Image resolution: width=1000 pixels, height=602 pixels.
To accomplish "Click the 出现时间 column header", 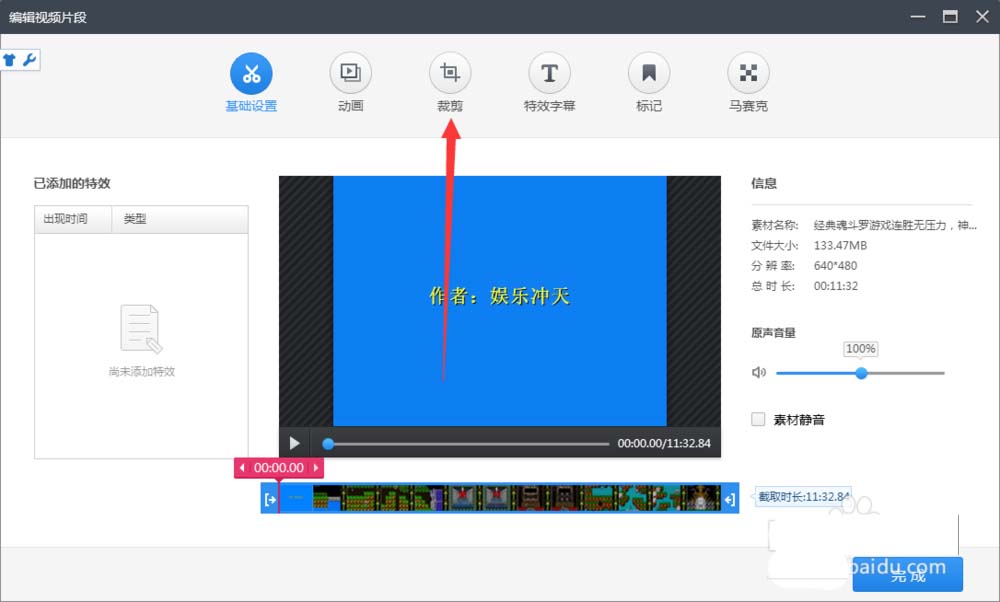I will pyautogui.click(x=73, y=219).
